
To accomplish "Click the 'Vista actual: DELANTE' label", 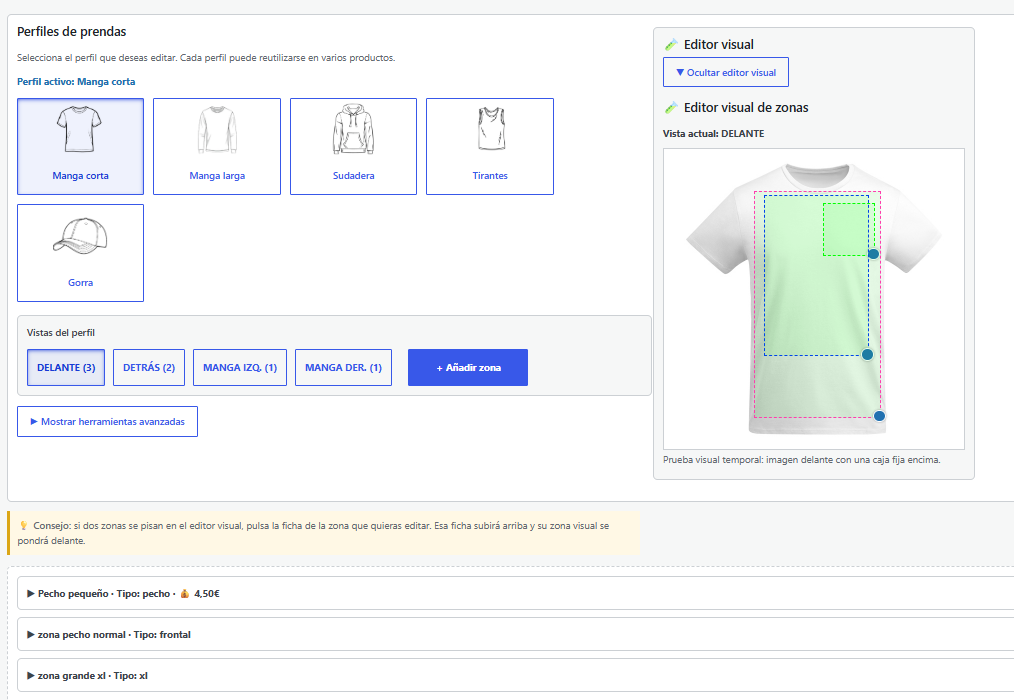I will 713,133.
